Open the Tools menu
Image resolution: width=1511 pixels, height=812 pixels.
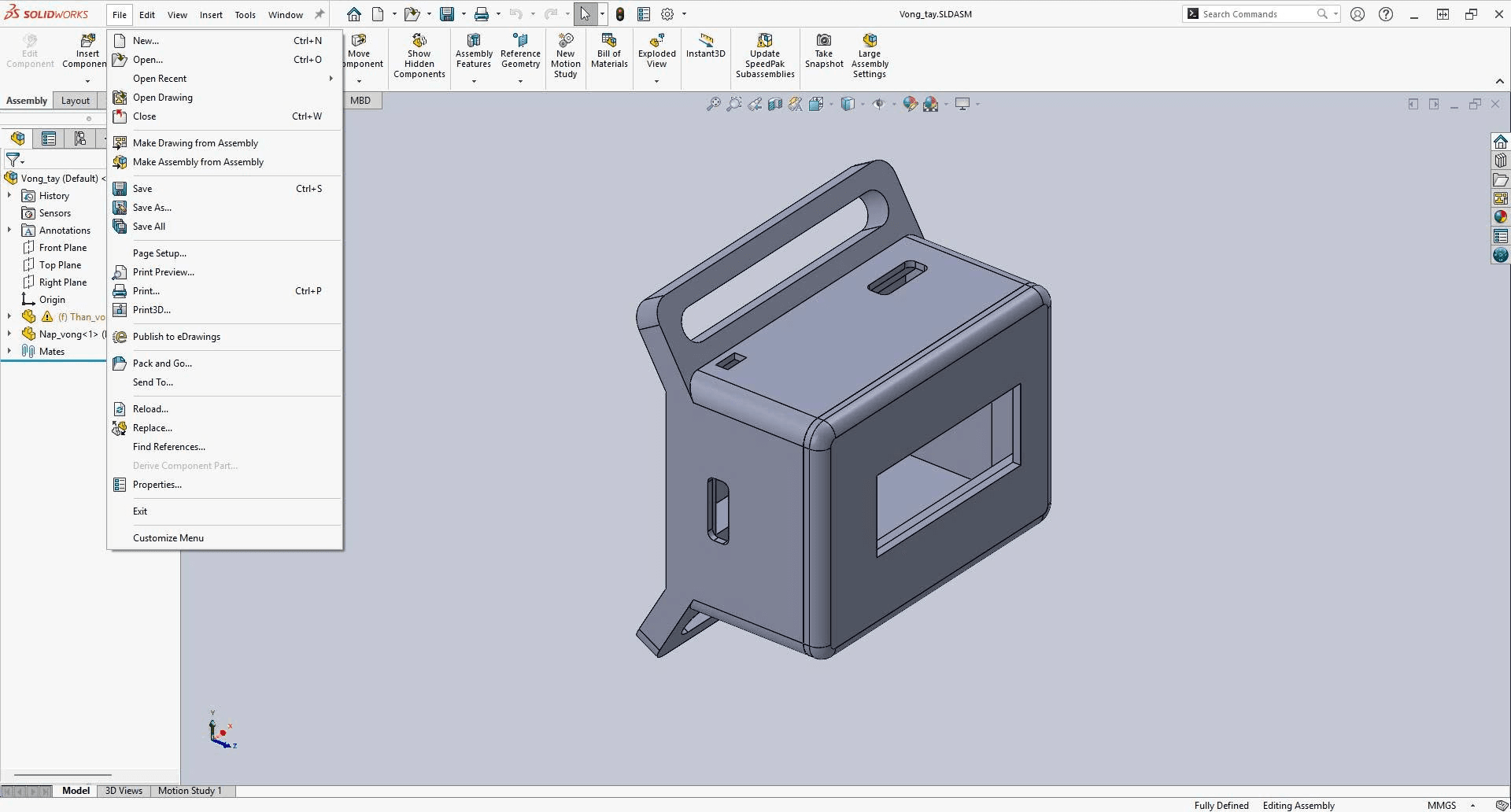[245, 14]
